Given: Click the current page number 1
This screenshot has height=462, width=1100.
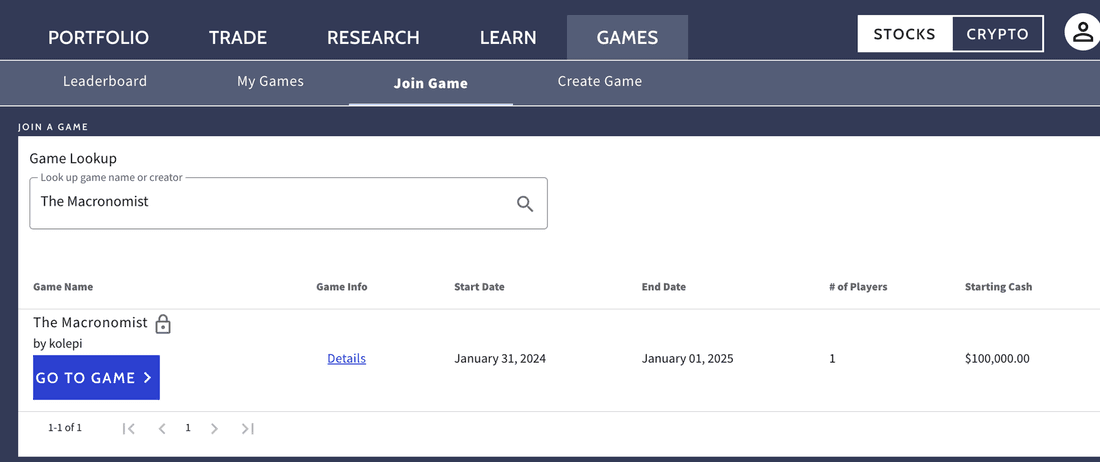Looking at the screenshot, I should click(188, 428).
